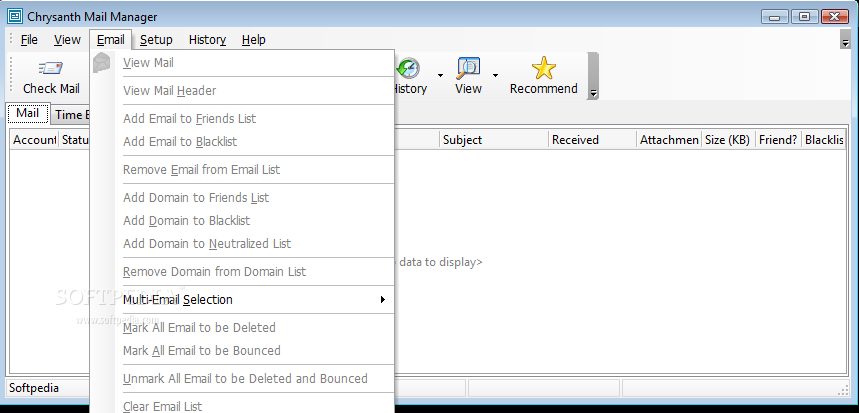Select Mark All Email to be Bounced
The image size is (859, 413).
242,351
